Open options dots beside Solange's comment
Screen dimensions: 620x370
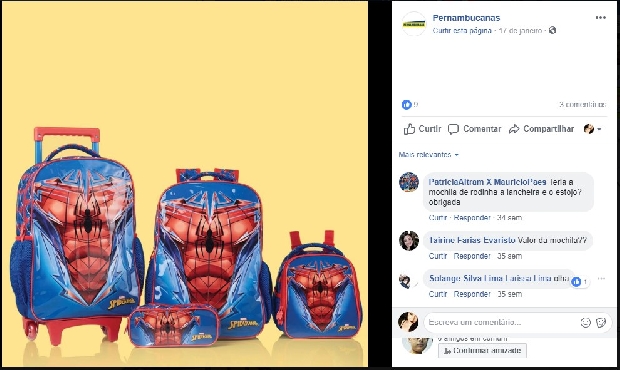tap(601, 279)
